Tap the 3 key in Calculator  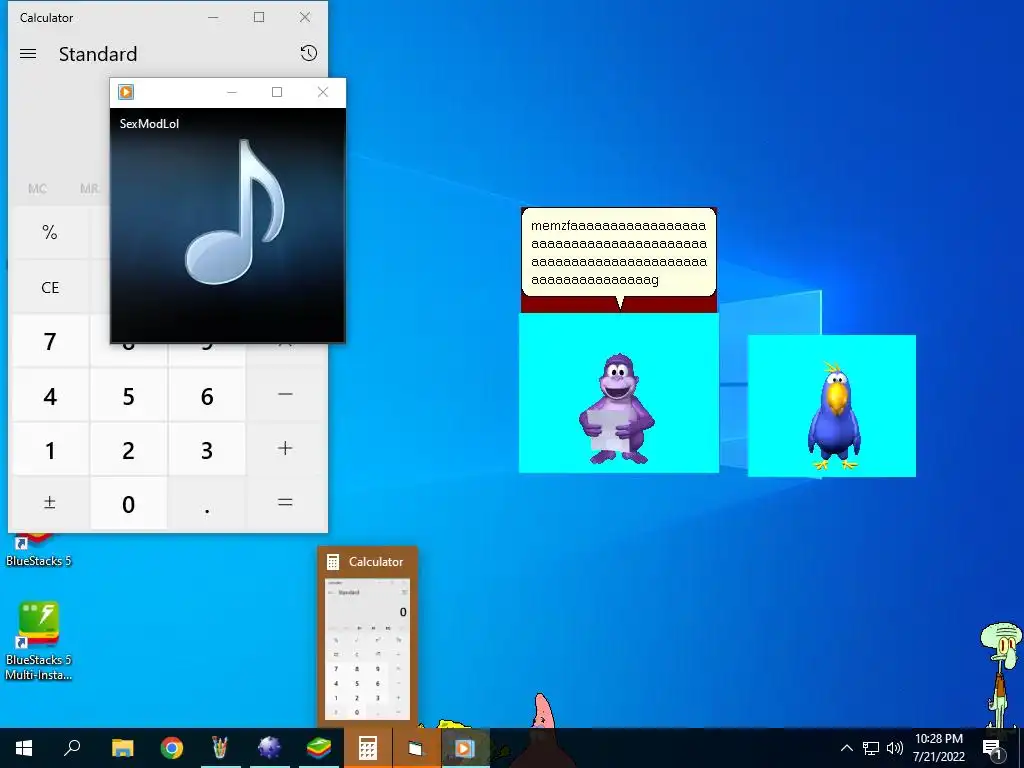207,450
